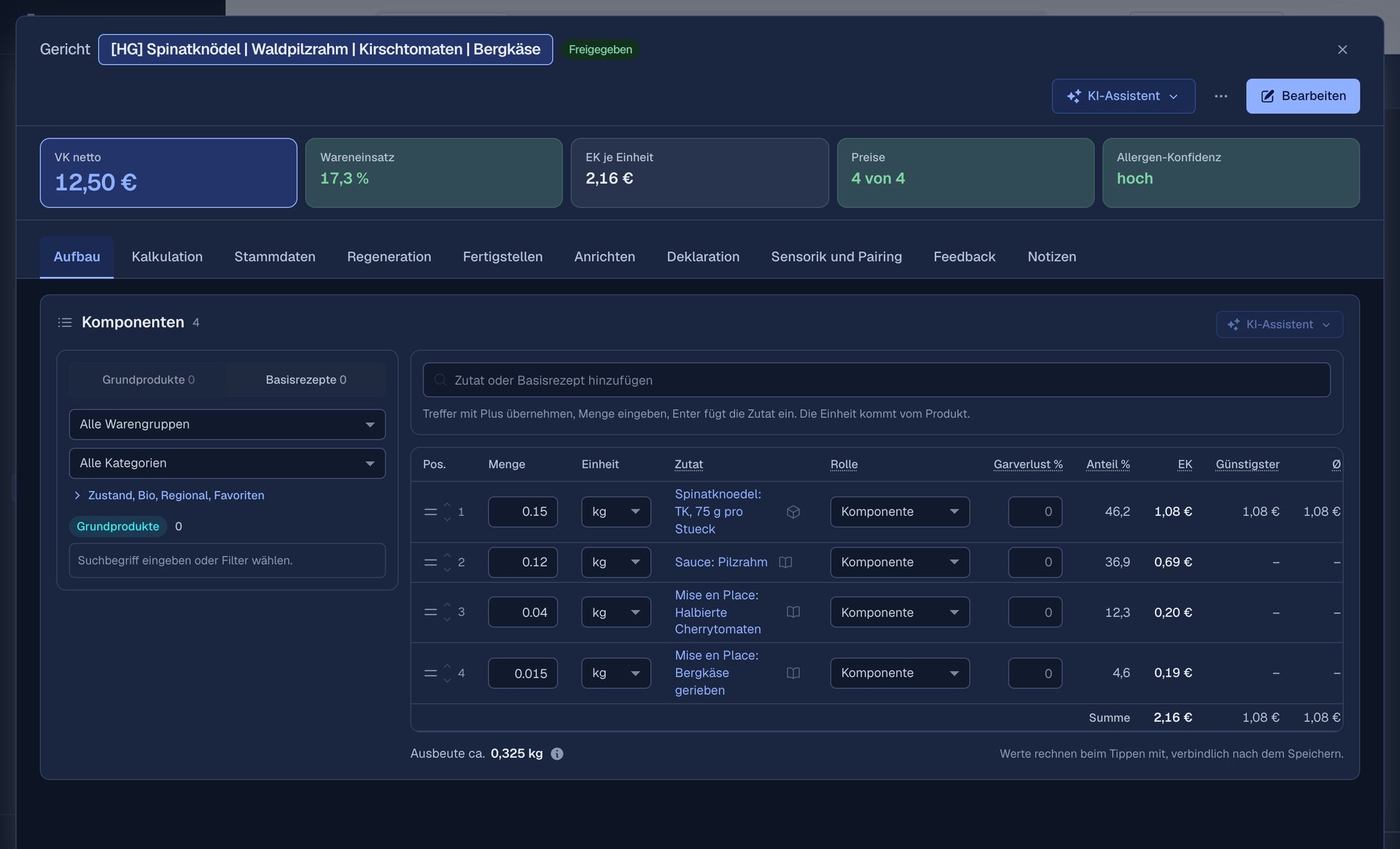The width and height of the screenshot is (1400, 849).
Task: Close the Gericht dialog with the X icon
Action: (1342, 50)
